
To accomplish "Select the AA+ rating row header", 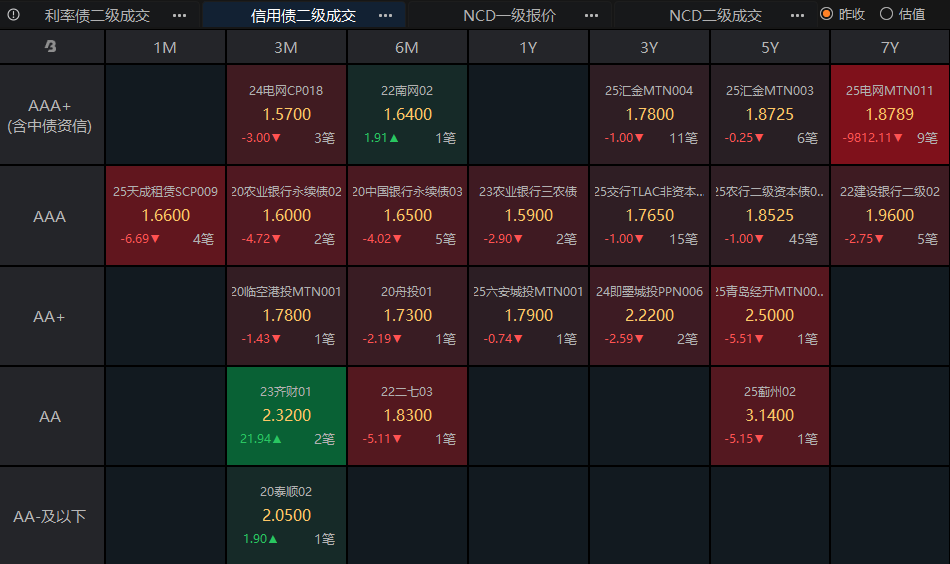I will (52, 316).
